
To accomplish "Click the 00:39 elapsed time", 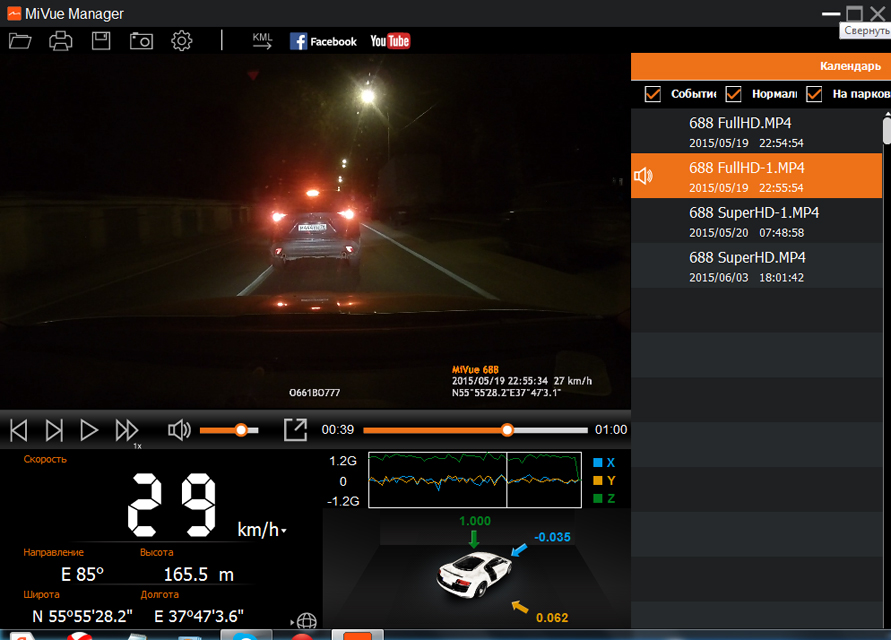I will pyautogui.click(x=338, y=430).
